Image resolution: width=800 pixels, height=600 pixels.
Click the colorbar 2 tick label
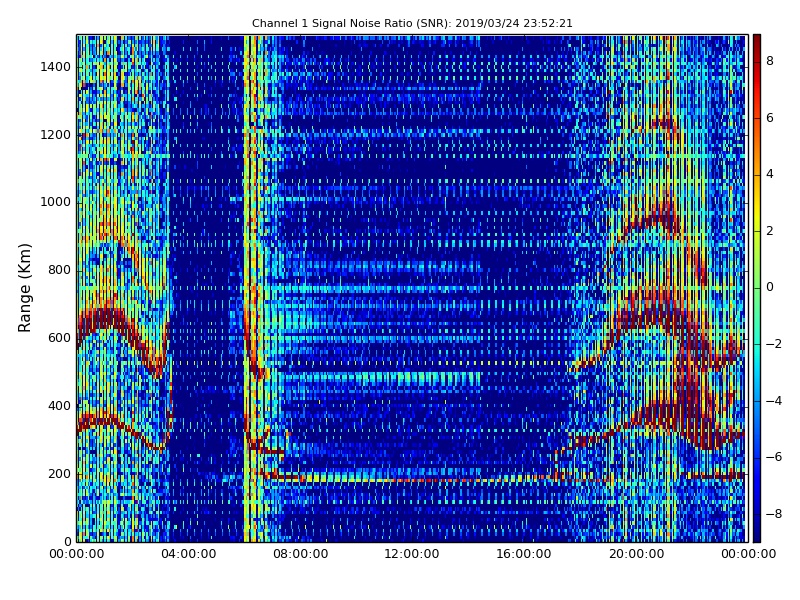click(x=770, y=231)
